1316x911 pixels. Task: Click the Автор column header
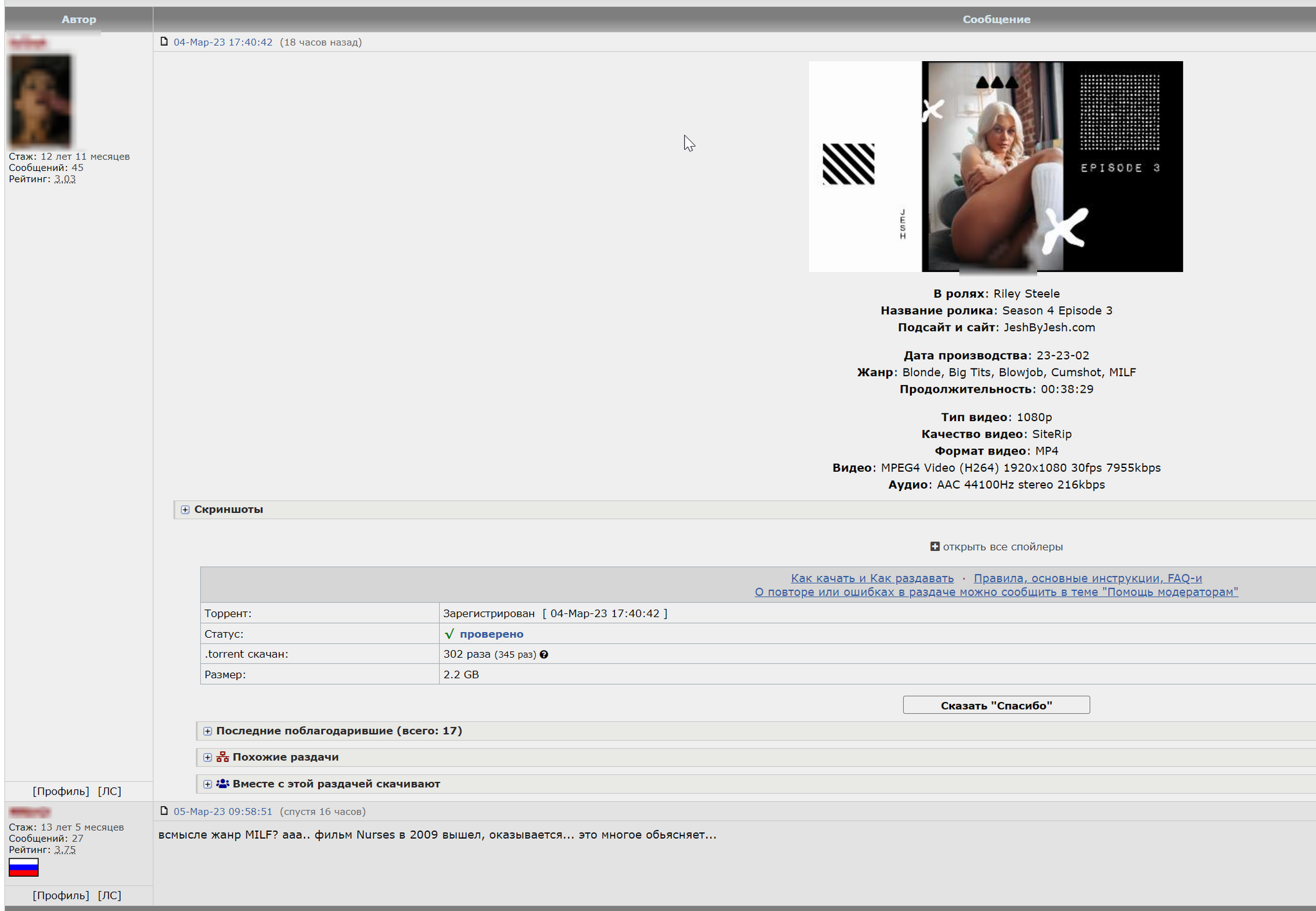pos(79,19)
